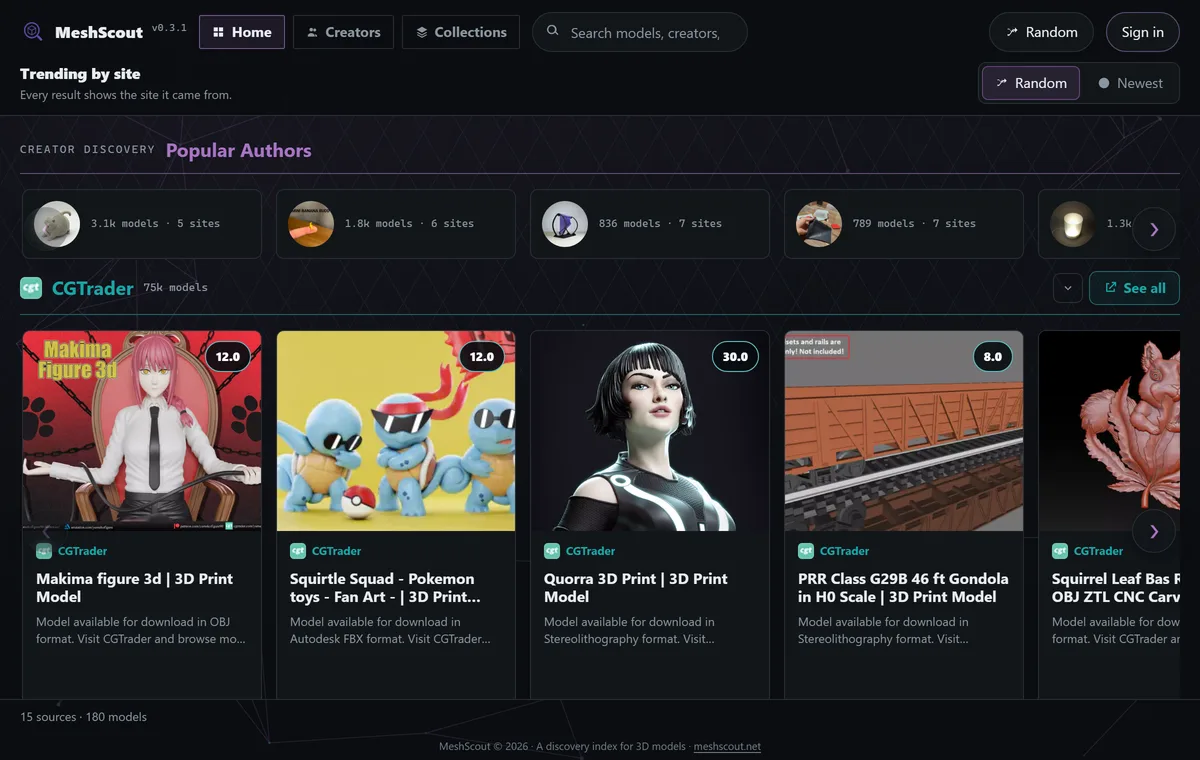The image size is (1200, 760).
Task: Show previous CGTrader models with left arrow
Action: click(x=46, y=531)
